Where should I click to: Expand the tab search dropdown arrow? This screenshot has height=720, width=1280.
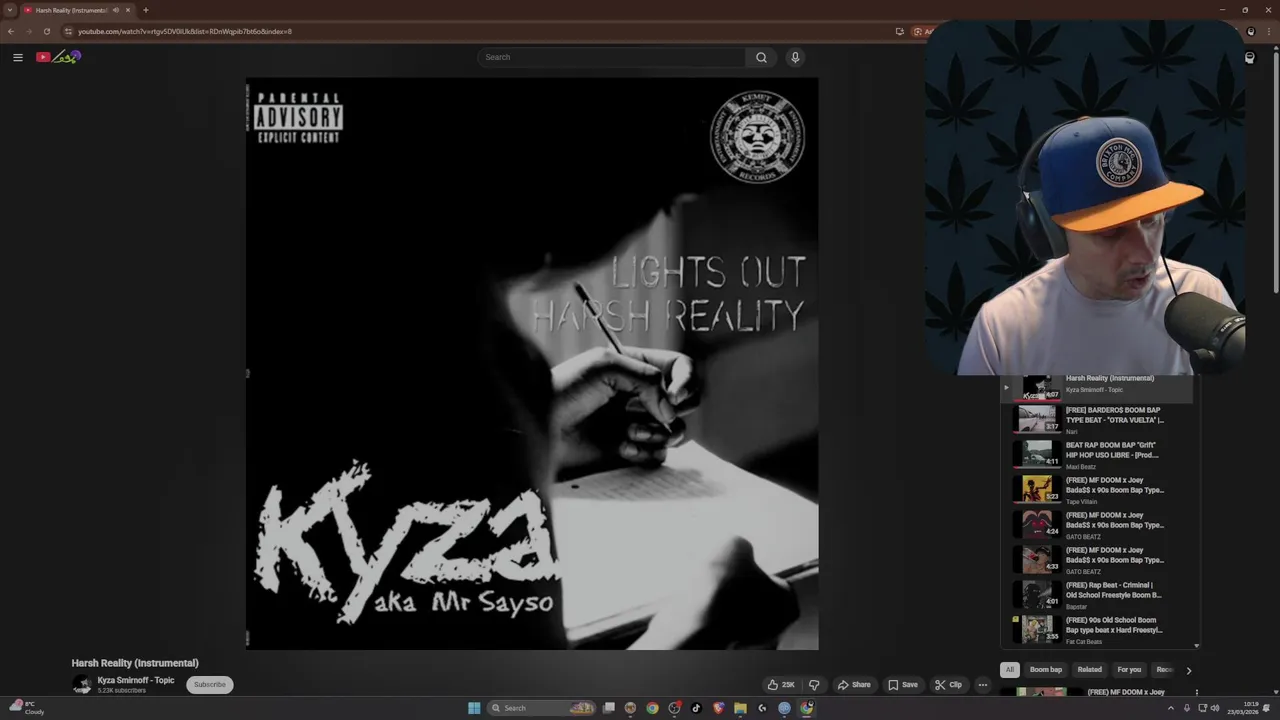(9, 10)
